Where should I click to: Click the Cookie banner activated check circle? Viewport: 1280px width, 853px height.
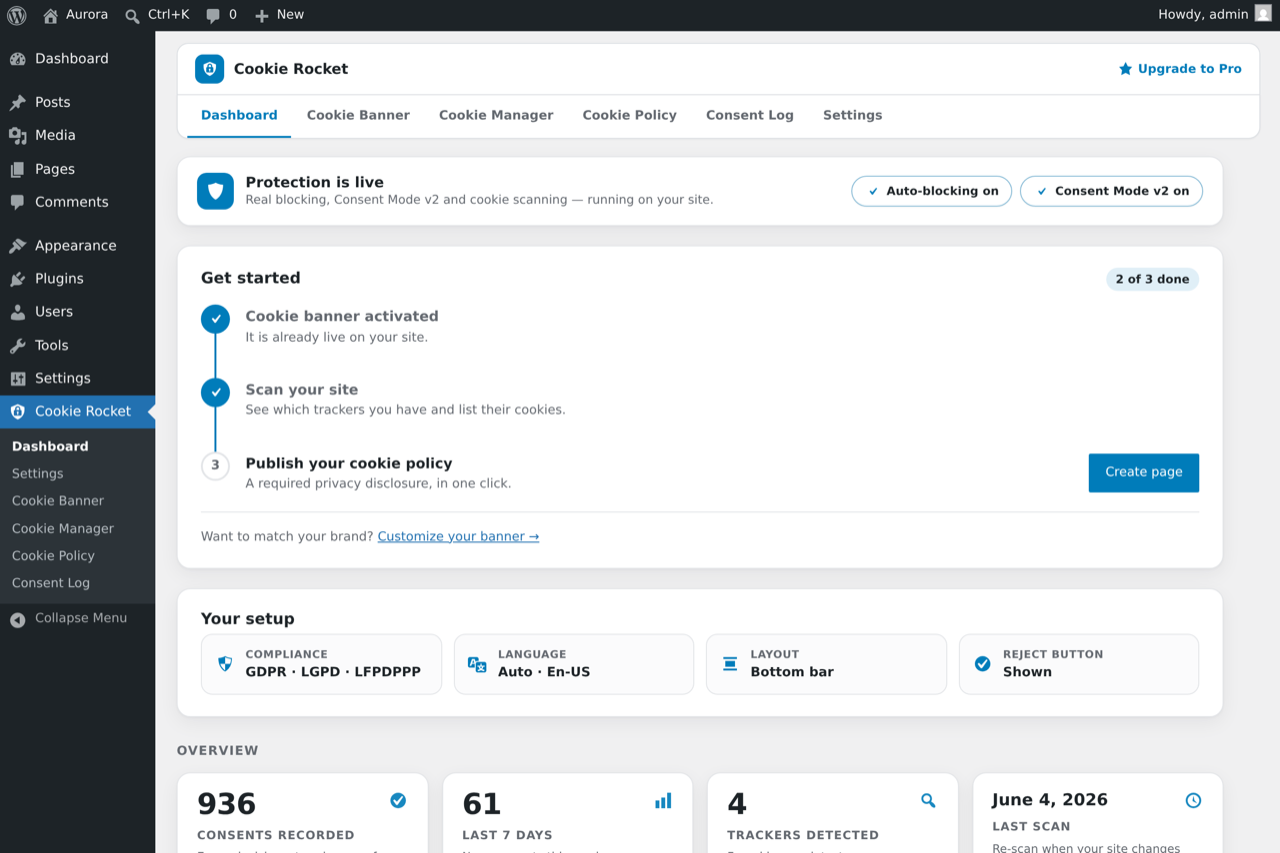click(215, 319)
